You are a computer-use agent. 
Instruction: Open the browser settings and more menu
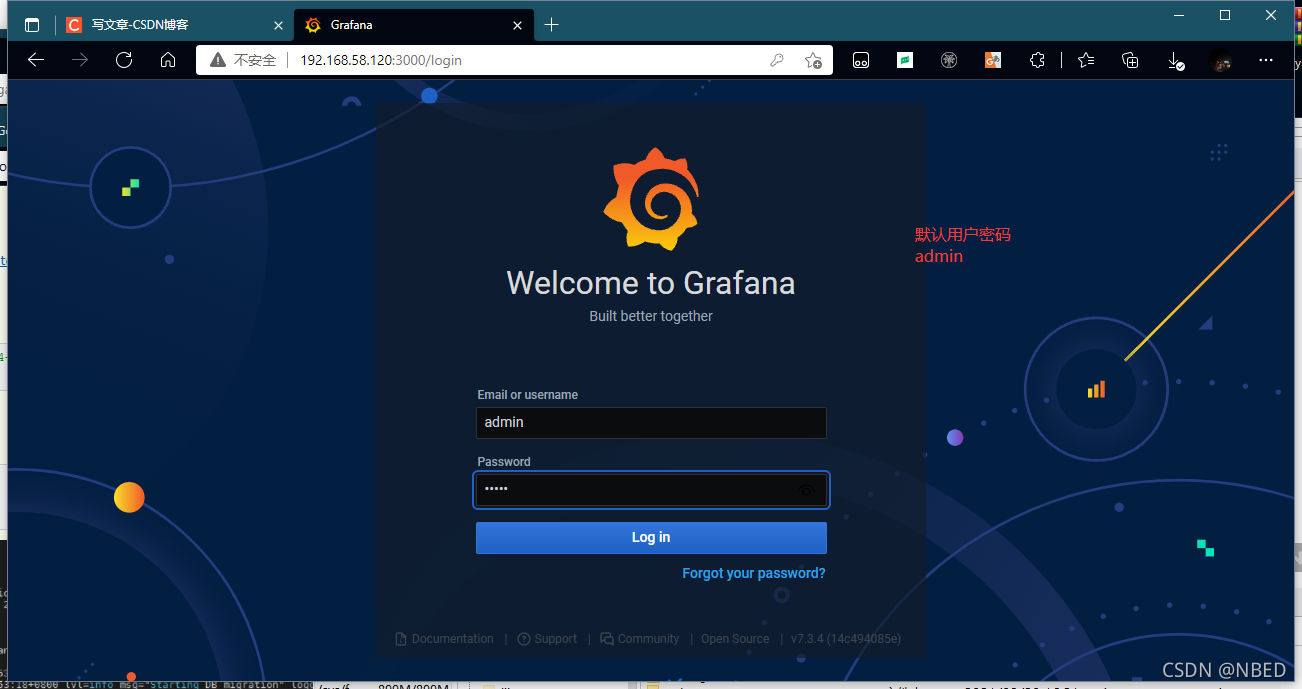[x=1266, y=60]
